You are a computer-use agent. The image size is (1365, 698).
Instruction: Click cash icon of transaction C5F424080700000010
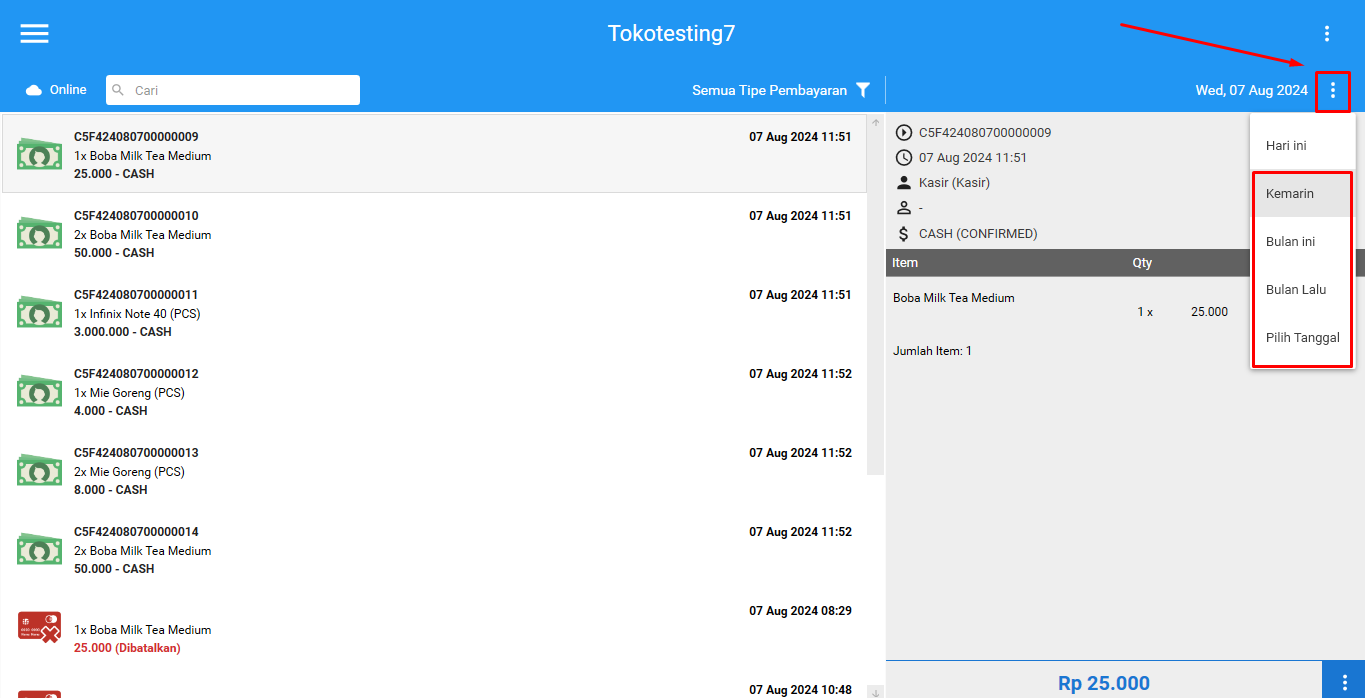point(39,233)
